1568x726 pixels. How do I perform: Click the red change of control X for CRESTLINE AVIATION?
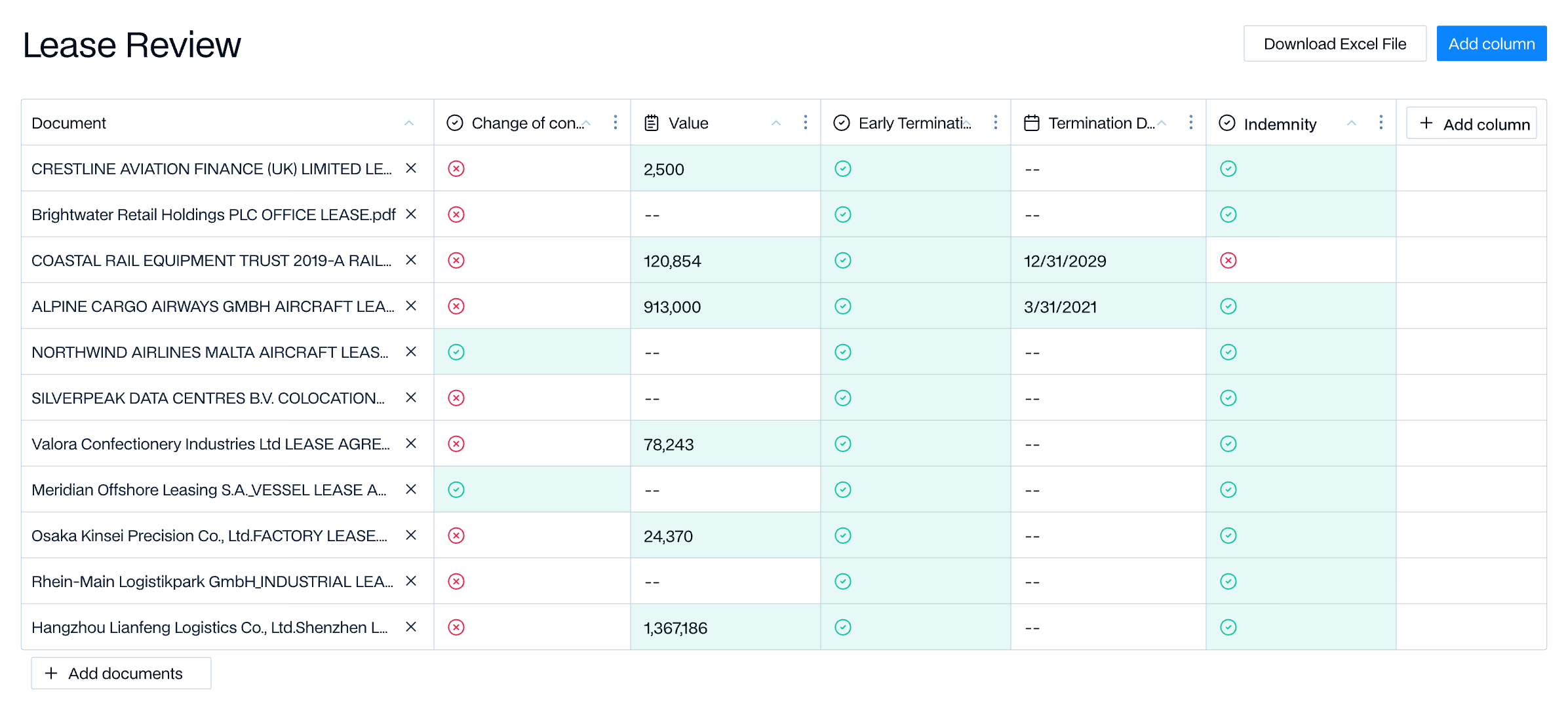(456, 168)
